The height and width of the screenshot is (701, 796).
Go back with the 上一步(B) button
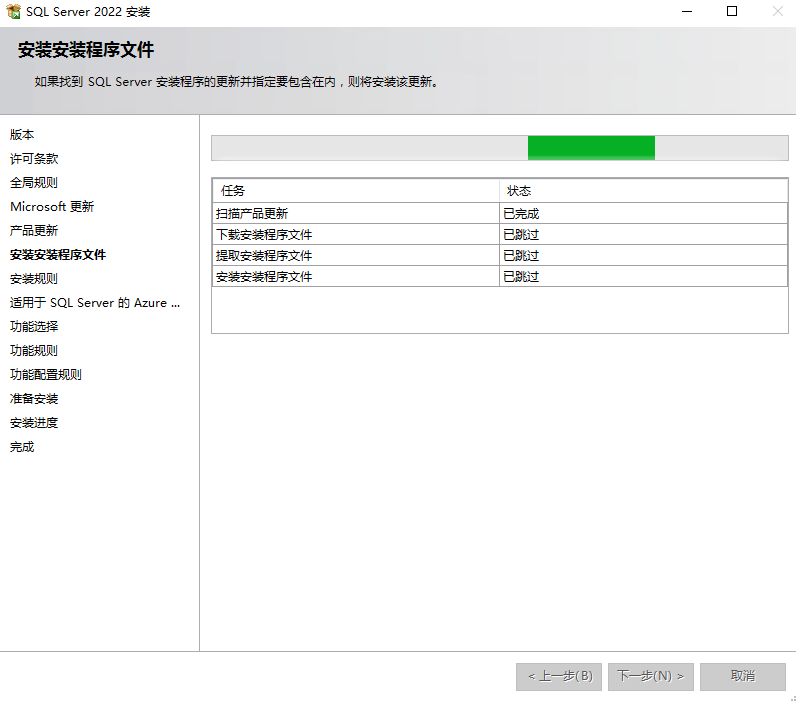(x=559, y=677)
